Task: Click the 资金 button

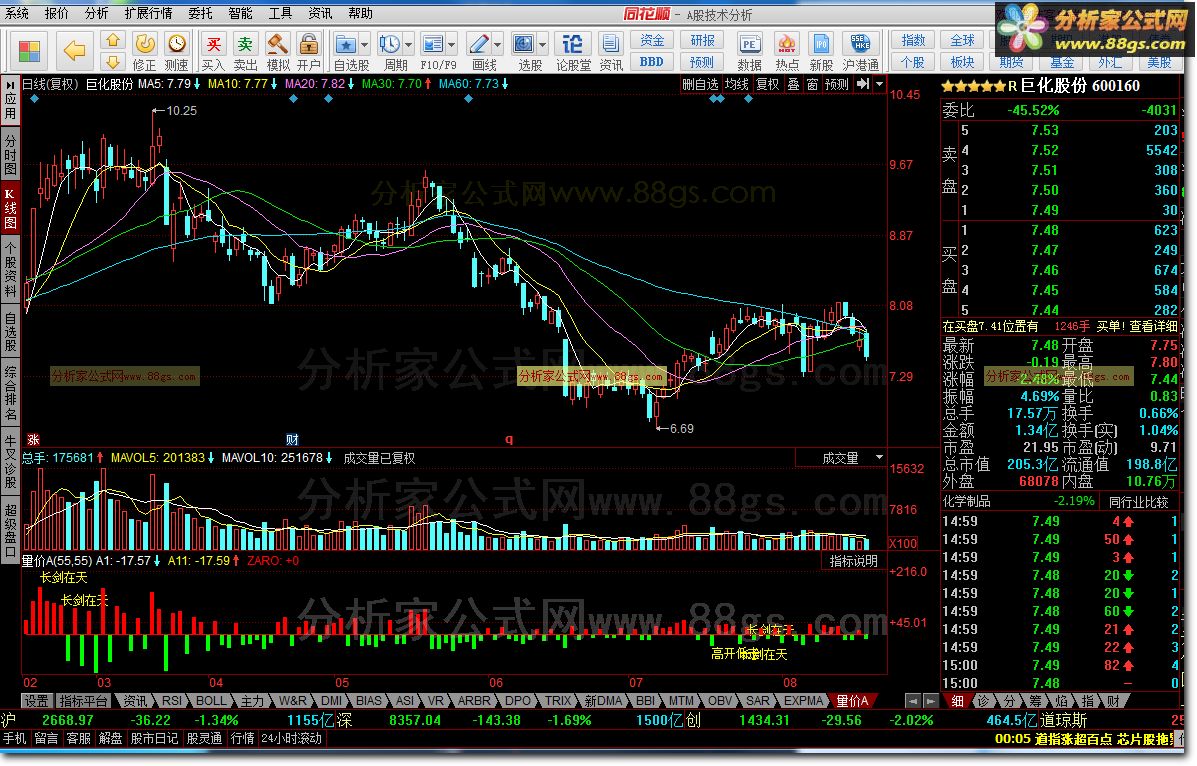Action: point(652,40)
